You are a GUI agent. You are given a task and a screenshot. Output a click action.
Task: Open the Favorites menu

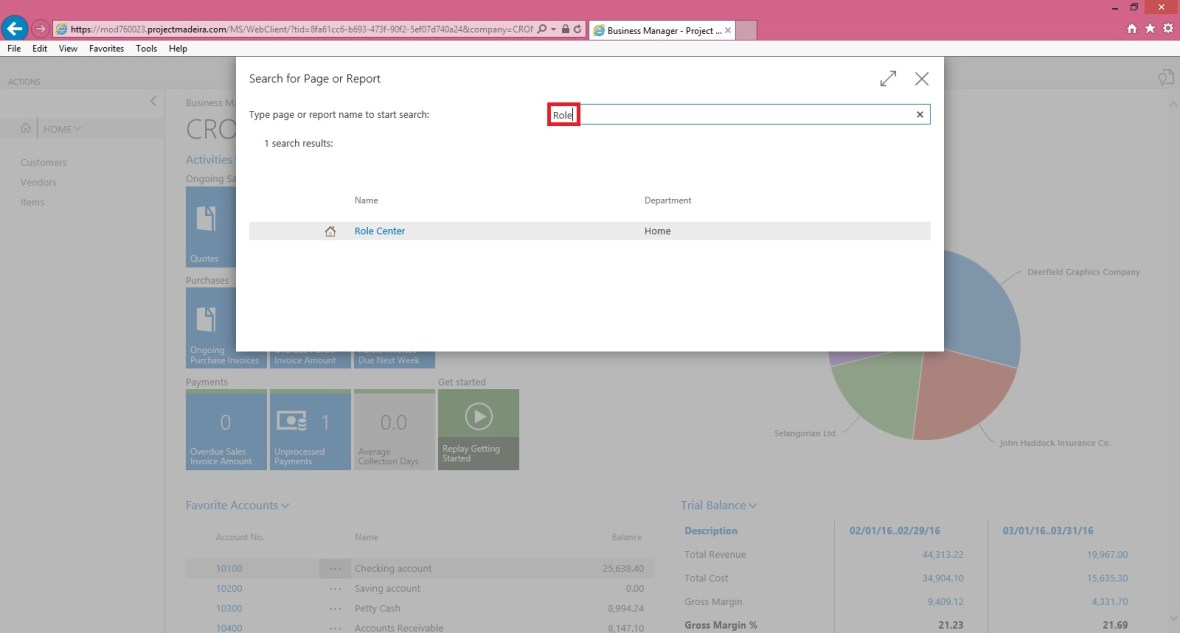[x=106, y=48]
